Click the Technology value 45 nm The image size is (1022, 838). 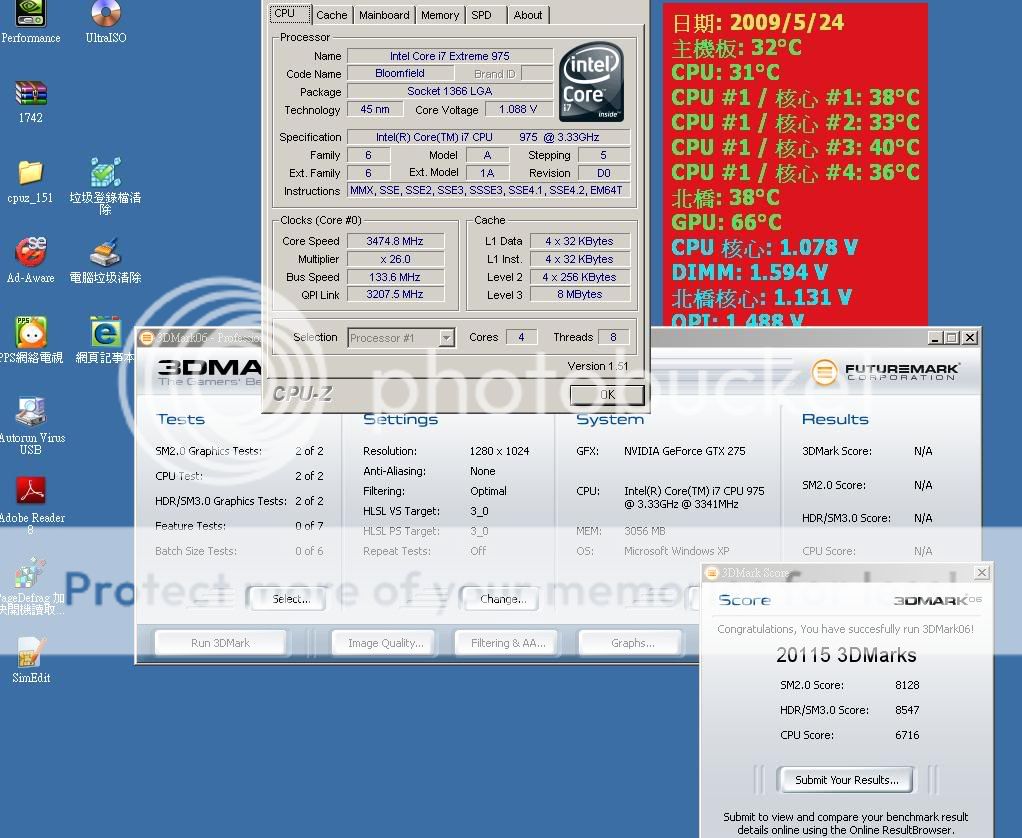click(x=375, y=109)
